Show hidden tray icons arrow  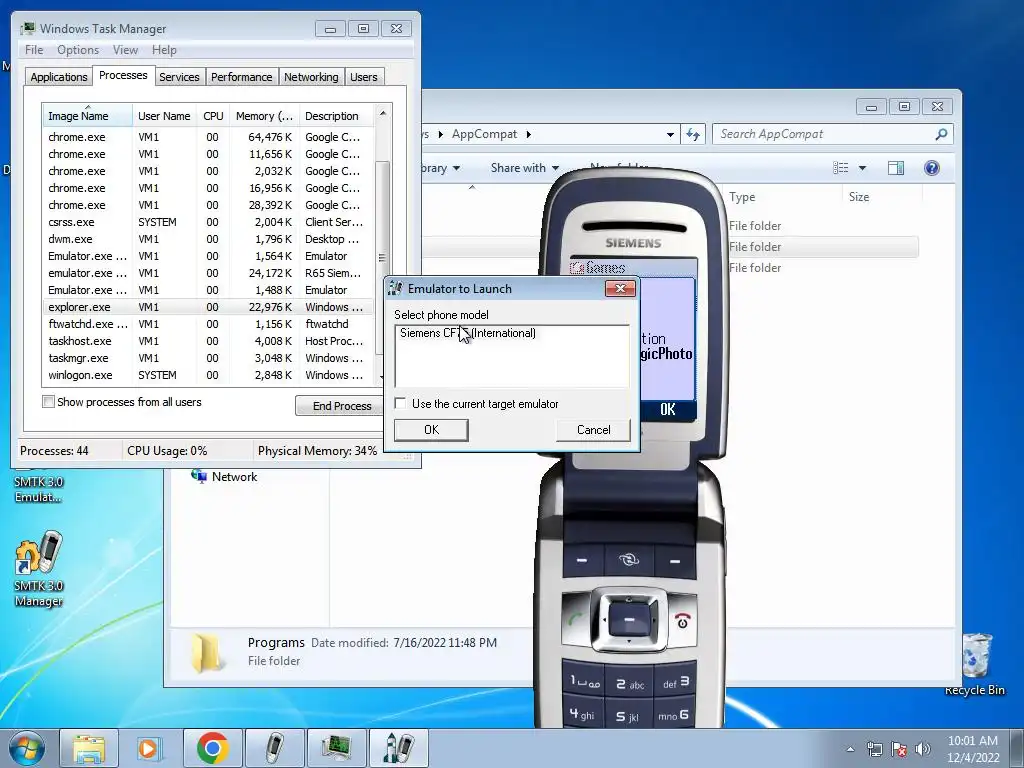850,749
